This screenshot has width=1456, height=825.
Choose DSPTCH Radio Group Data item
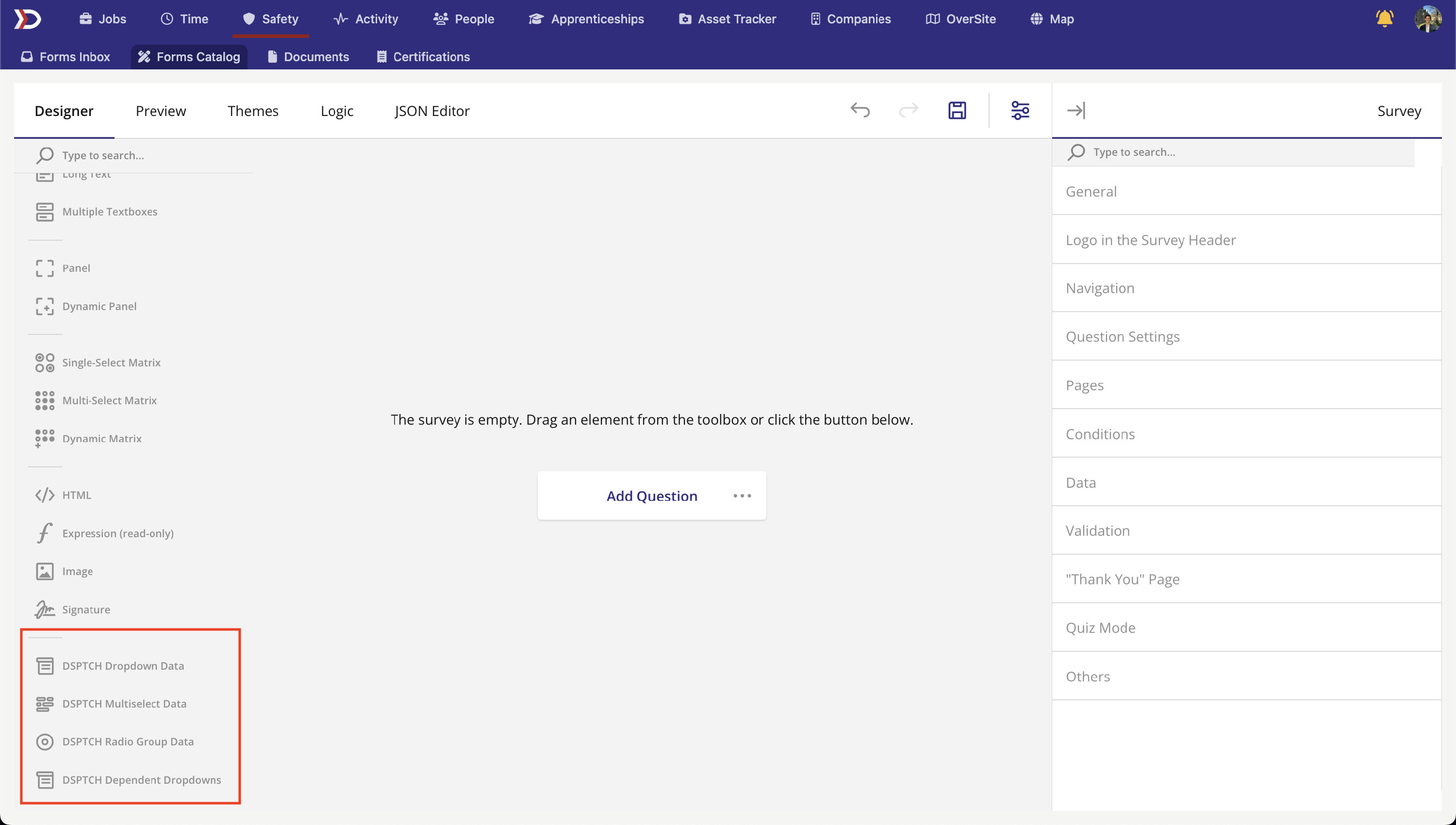pos(128,741)
